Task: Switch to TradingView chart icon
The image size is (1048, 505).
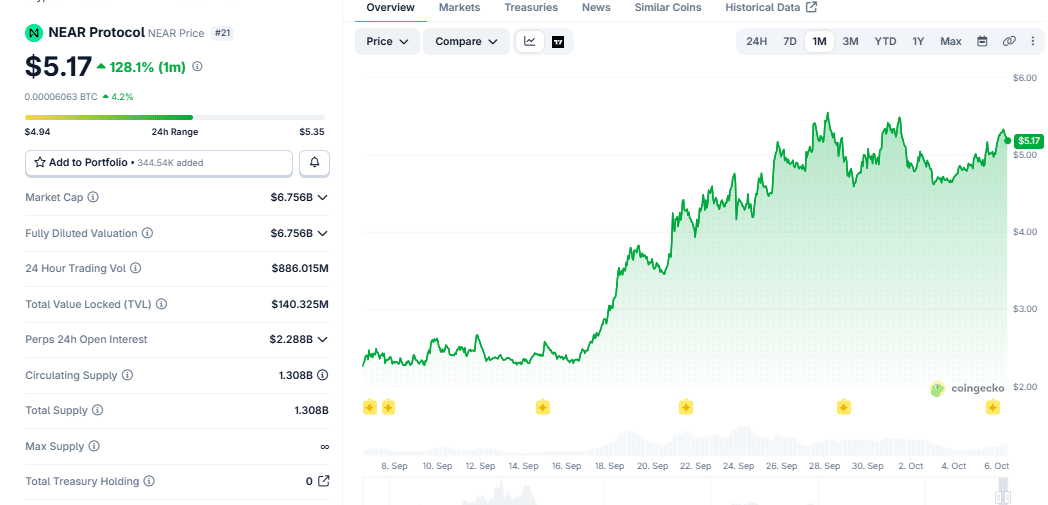Action: (x=558, y=41)
